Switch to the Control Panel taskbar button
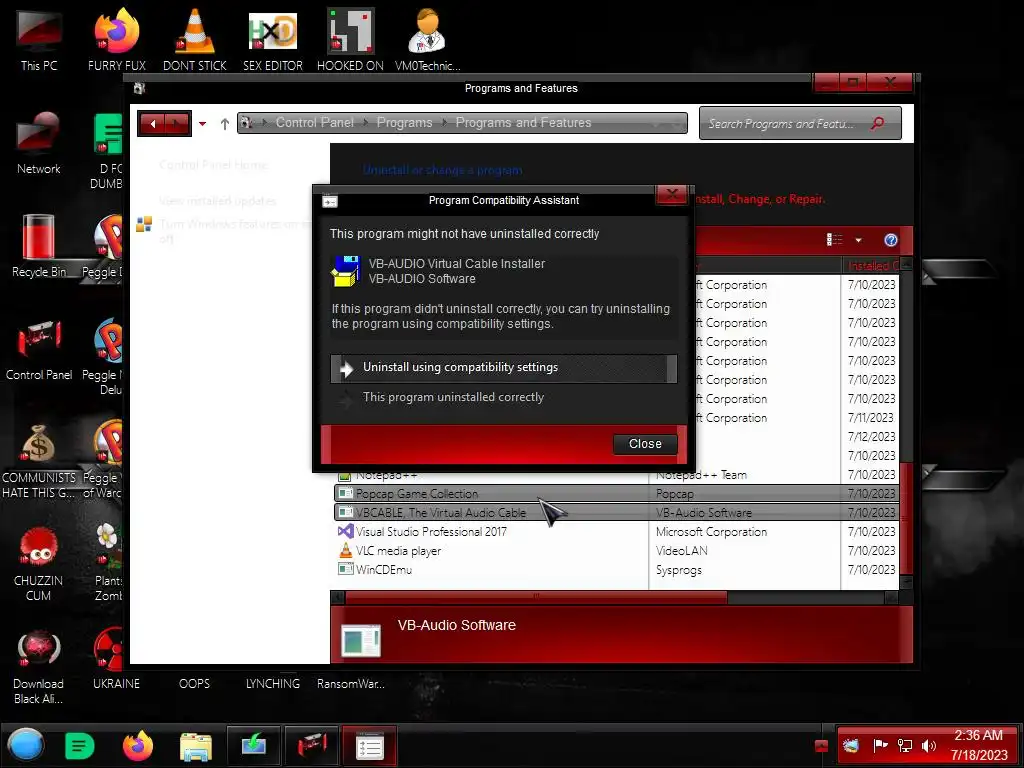This screenshot has width=1024, height=768. point(312,746)
